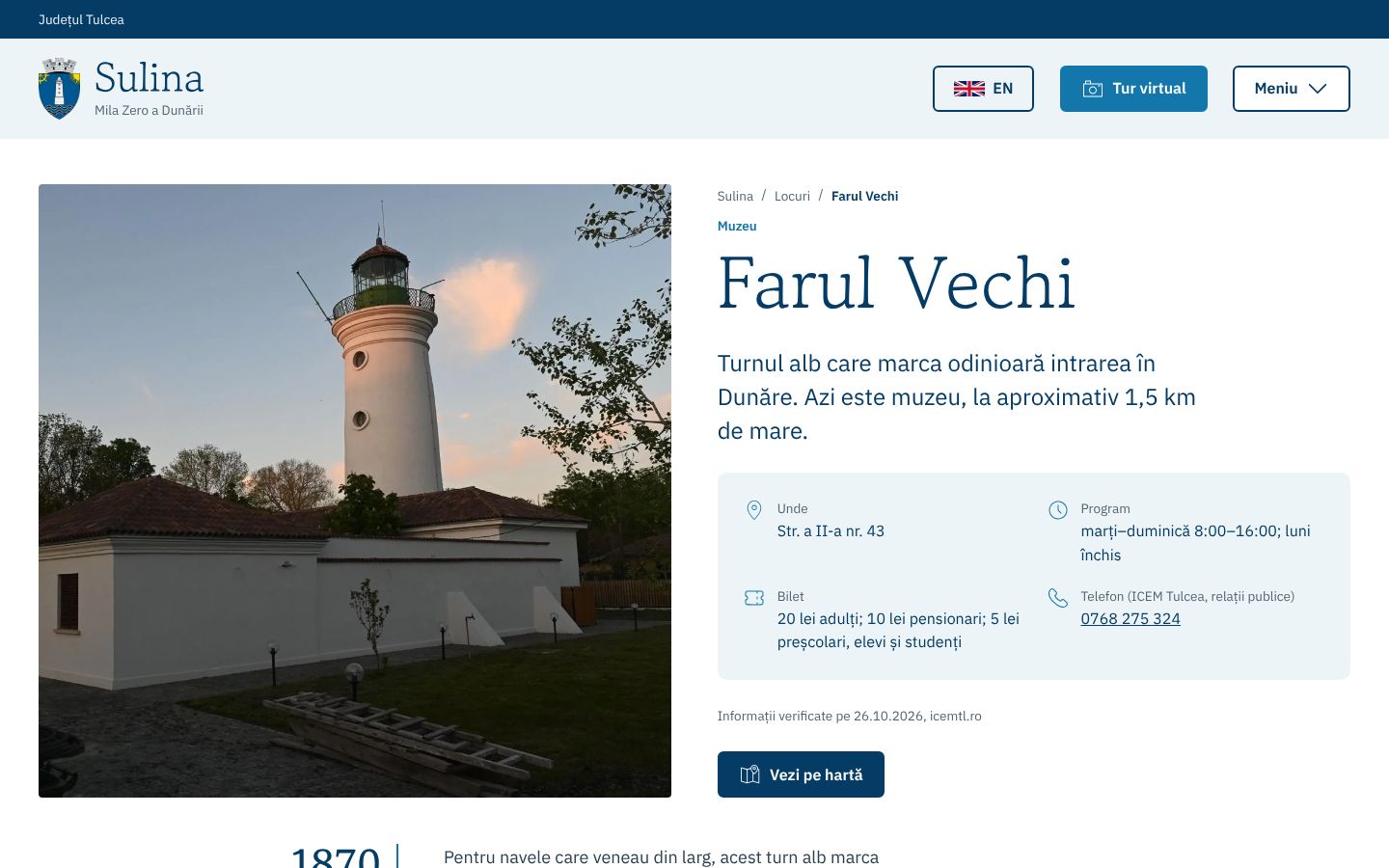Click the 20 lei adulți ticket price text

(898, 631)
